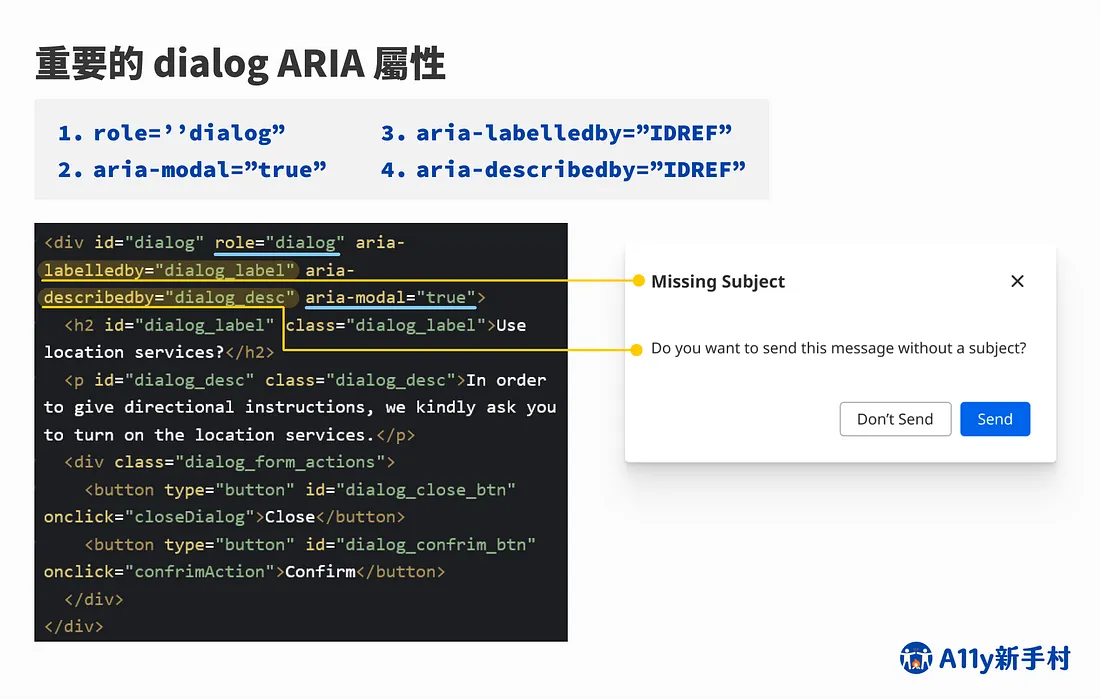This screenshot has height=699, width=1100.
Task: Click onclick="closeDialog" in the code
Action: pos(149,517)
